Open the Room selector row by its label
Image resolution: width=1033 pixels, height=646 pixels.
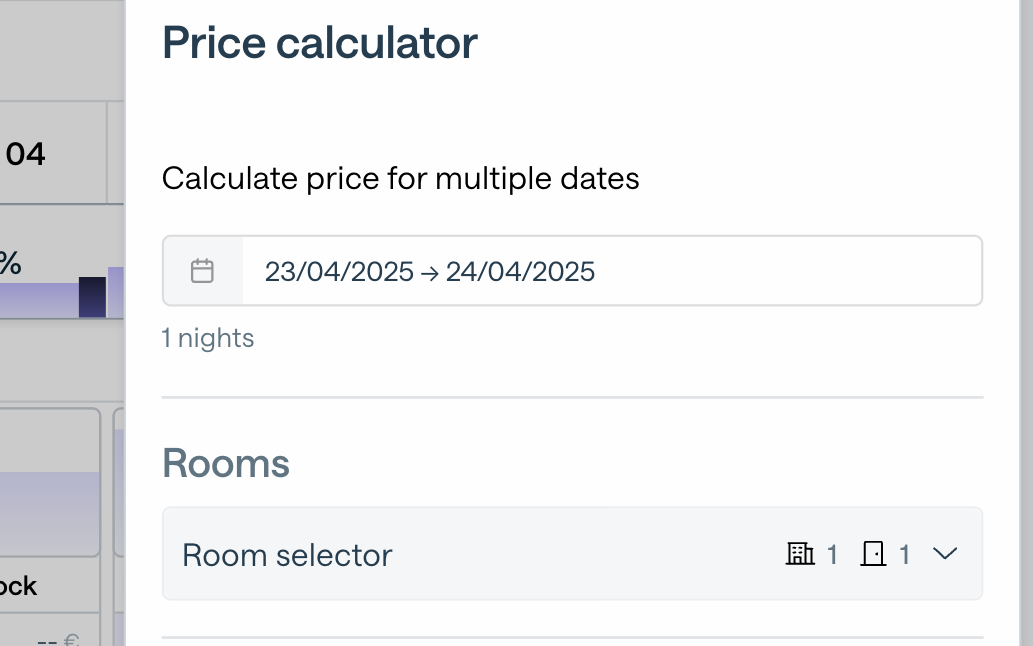click(287, 555)
